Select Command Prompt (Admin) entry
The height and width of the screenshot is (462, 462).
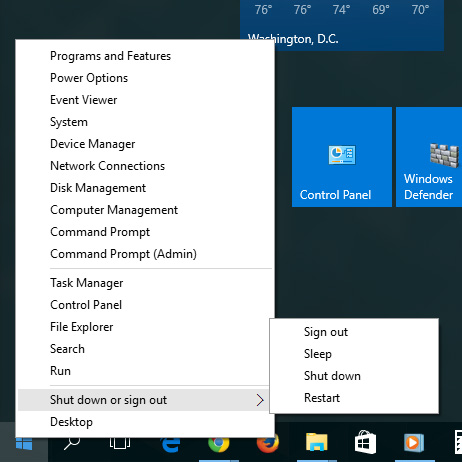[123, 254]
